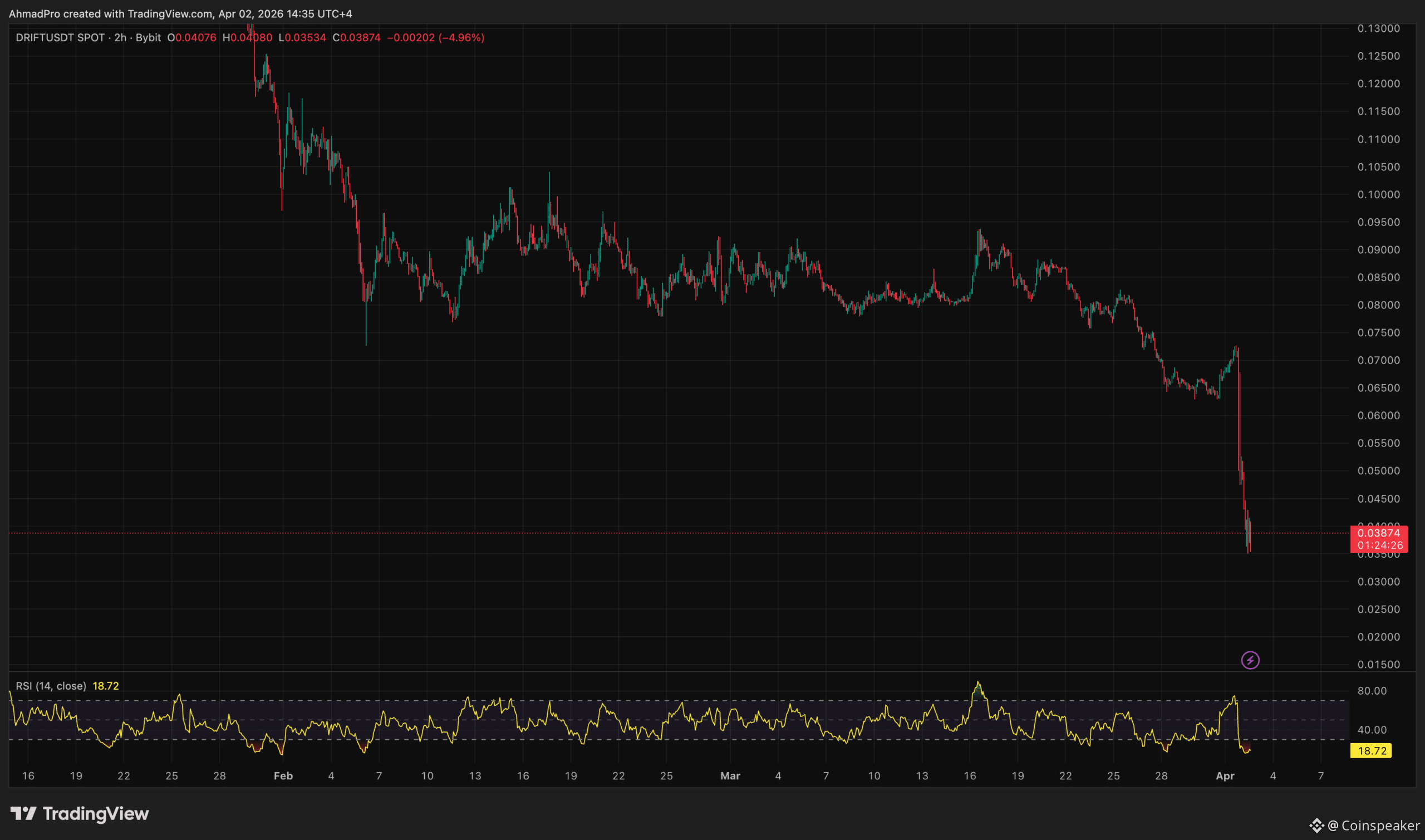The width and height of the screenshot is (1425, 840).
Task: Click the 0.10000 price scale label
Action: point(1378,194)
